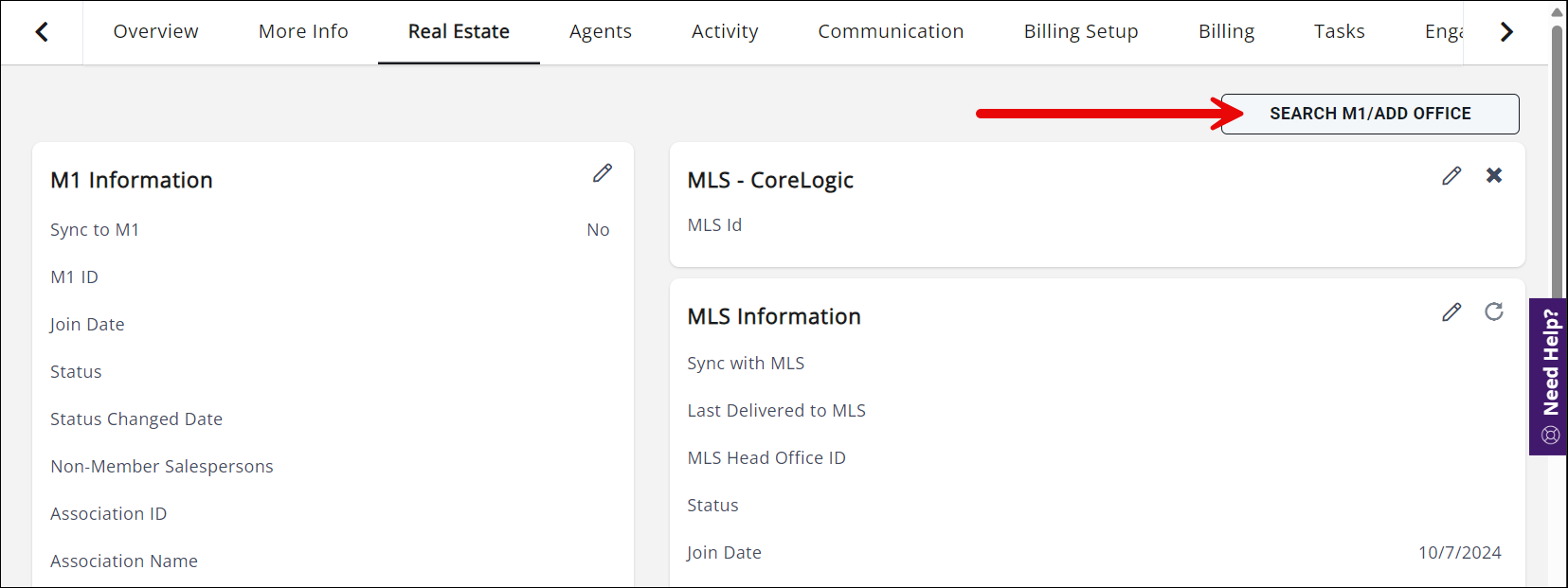Edit the M1 Information card

click(x=603, y=173)
